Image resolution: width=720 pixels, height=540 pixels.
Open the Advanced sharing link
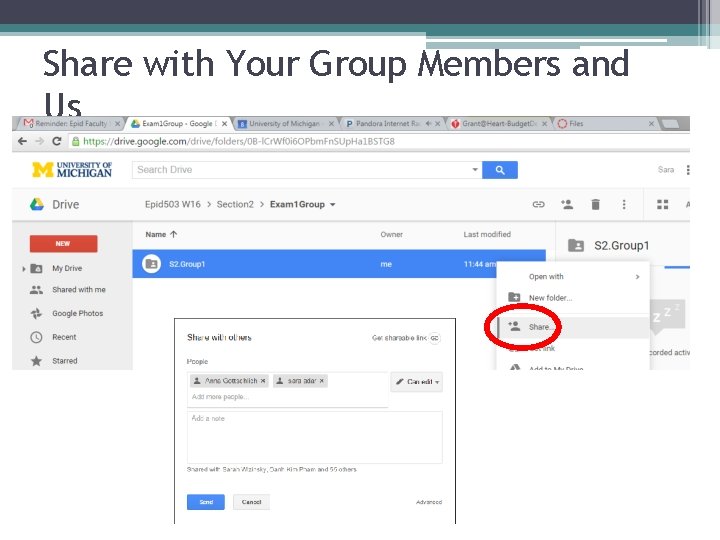tap(429, 502)
